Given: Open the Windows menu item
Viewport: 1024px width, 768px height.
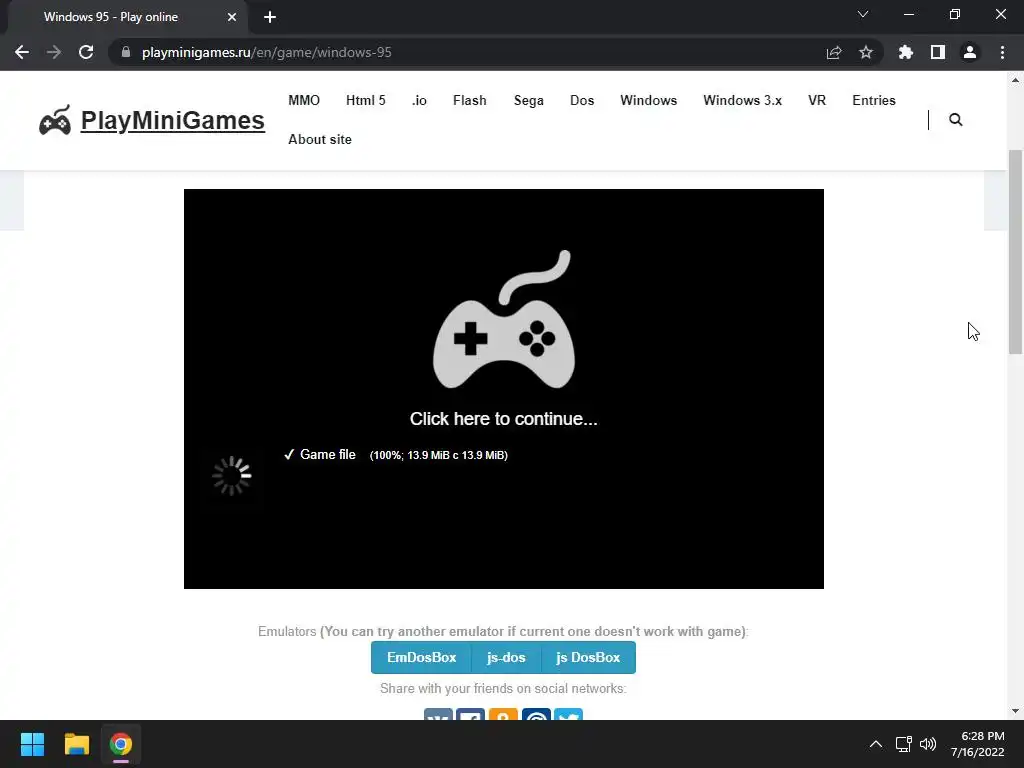Looking at the screenshot, I should coord(648,101).
